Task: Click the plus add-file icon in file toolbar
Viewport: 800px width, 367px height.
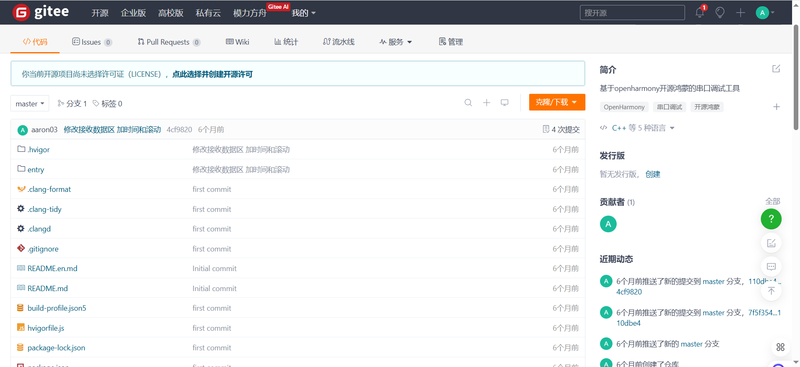Action: tap(486, 103)
